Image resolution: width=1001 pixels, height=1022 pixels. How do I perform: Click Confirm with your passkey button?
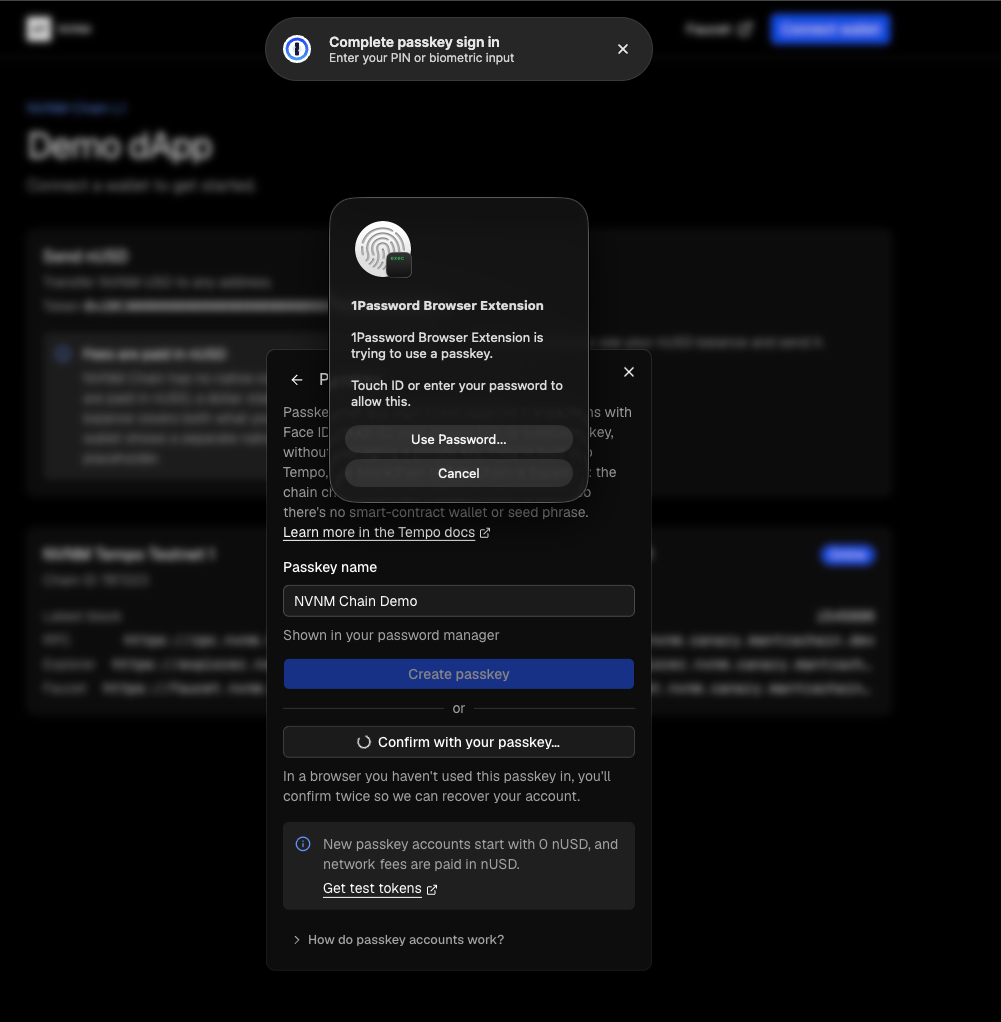(459, 742)
